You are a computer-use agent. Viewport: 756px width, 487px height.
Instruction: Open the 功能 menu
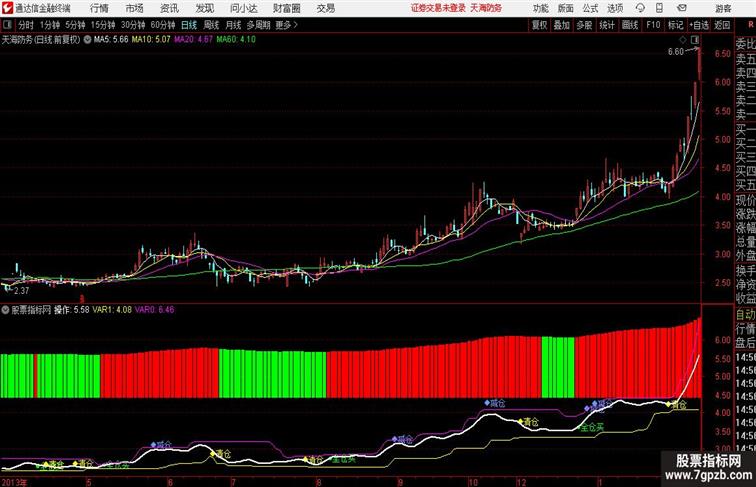541,8
